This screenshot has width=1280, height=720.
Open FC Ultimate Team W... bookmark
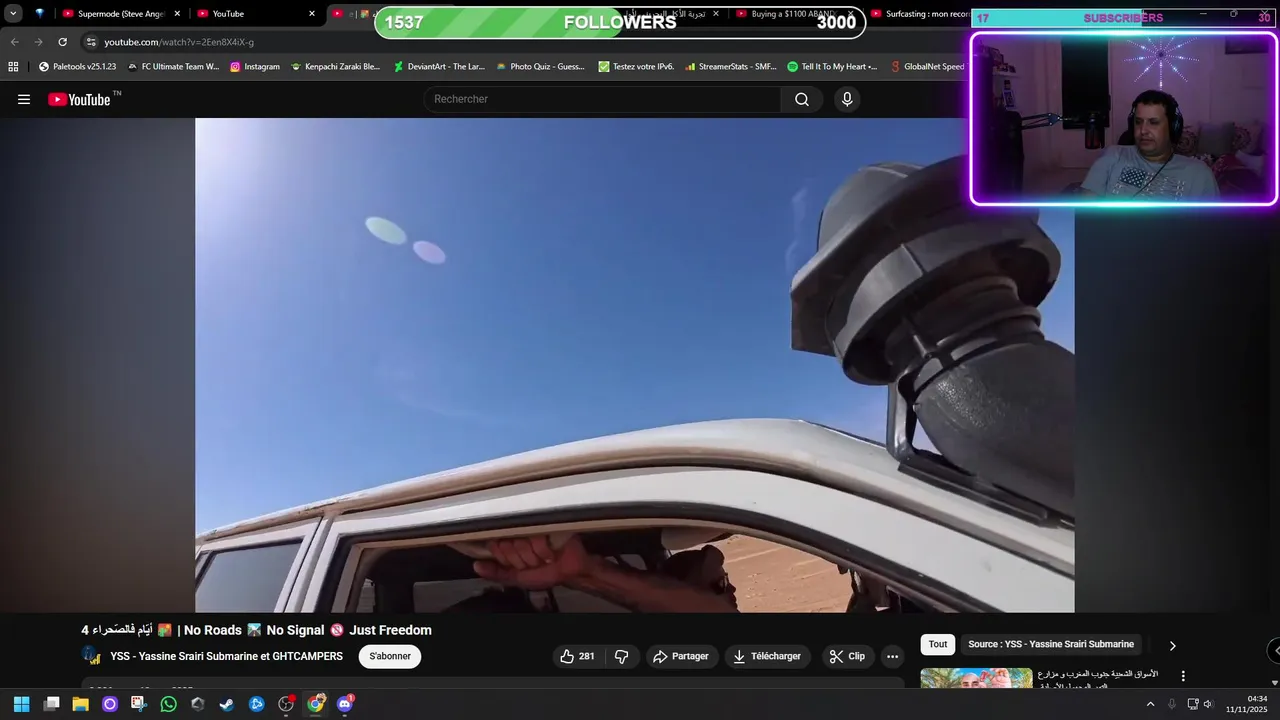[173, 67]
